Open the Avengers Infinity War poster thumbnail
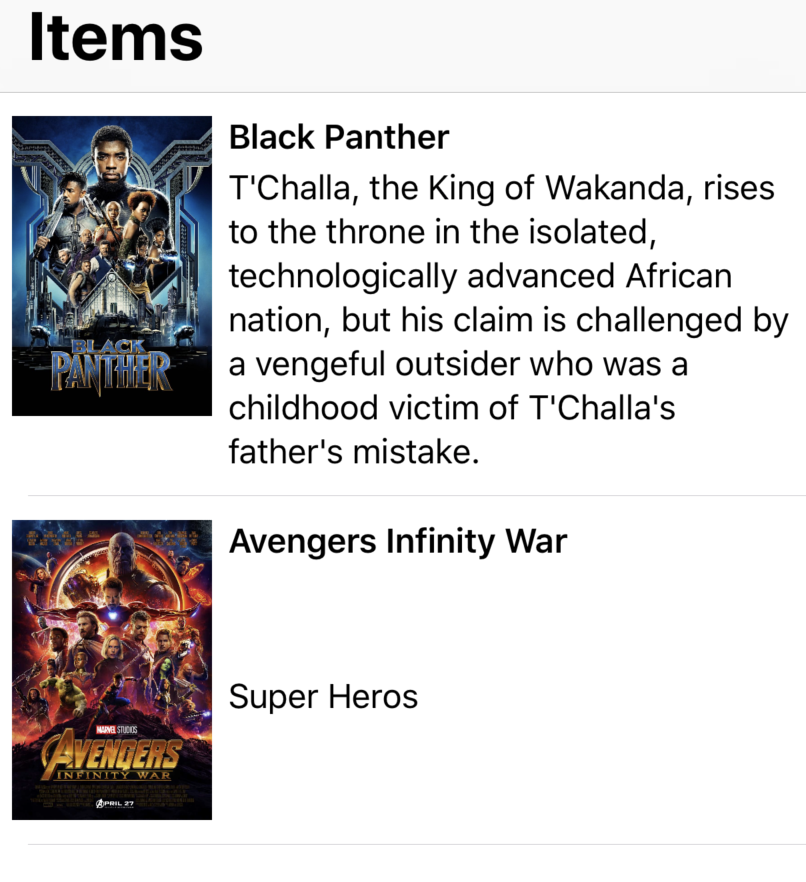The width and height of the screenshot is (806, 882). pyautogui.click(x=112, y=669)
